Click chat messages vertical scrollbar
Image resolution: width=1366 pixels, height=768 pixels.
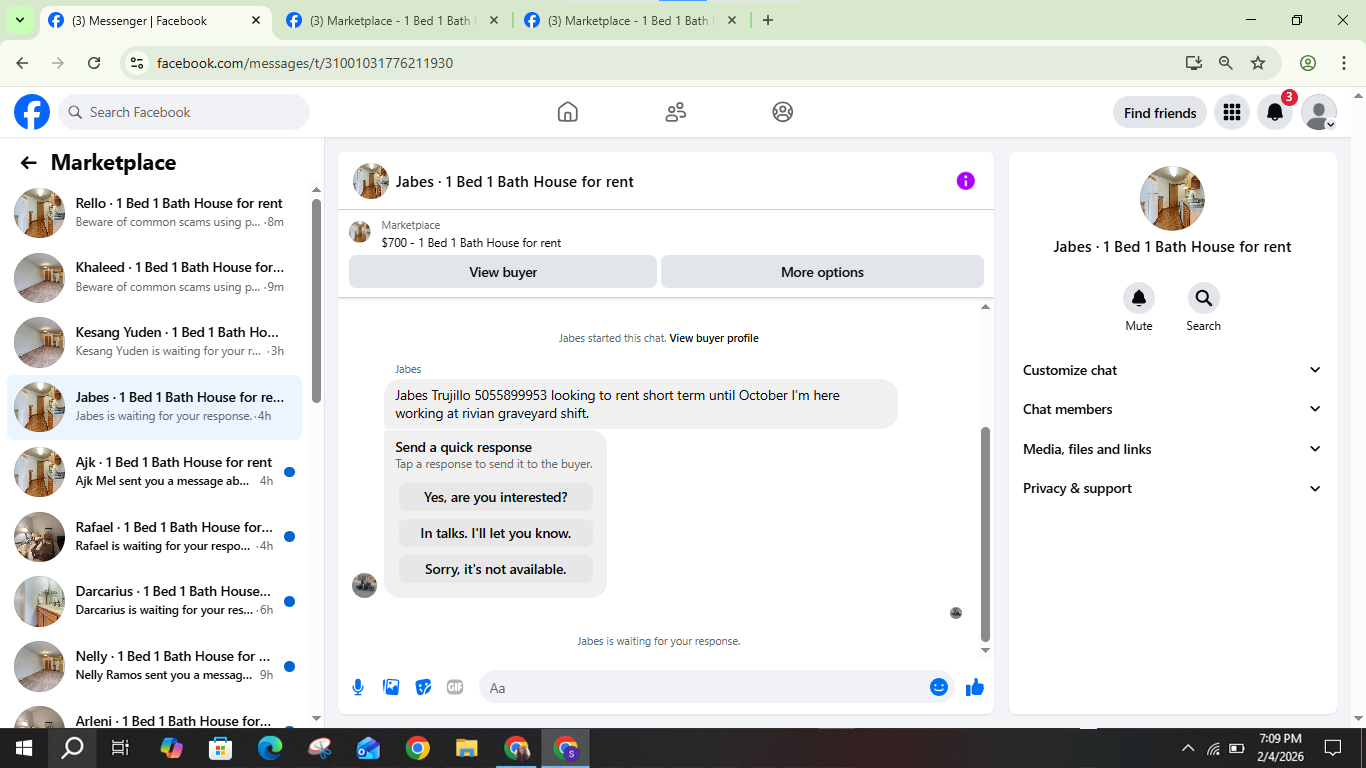coord(985,534)
